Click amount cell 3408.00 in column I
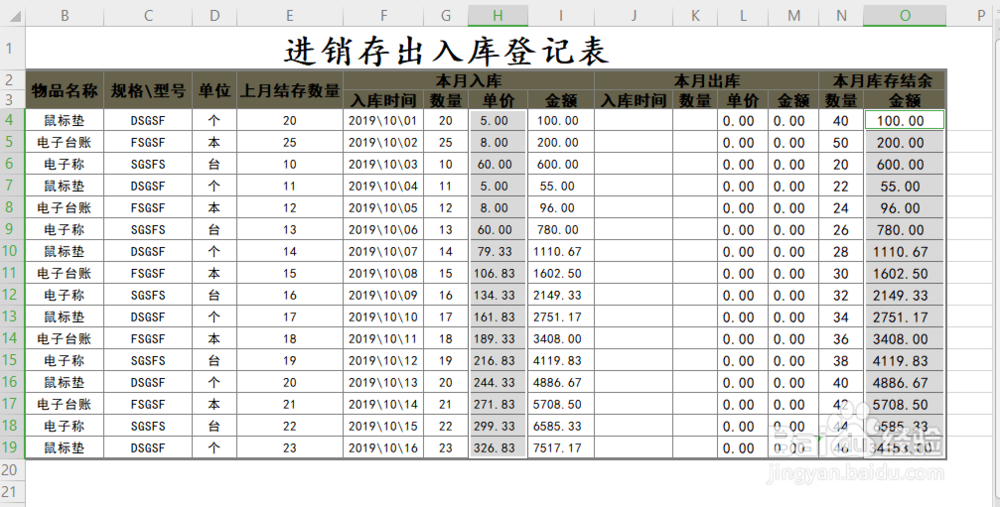This screenshot has width=1000, height=507. [x=561, y=339]
